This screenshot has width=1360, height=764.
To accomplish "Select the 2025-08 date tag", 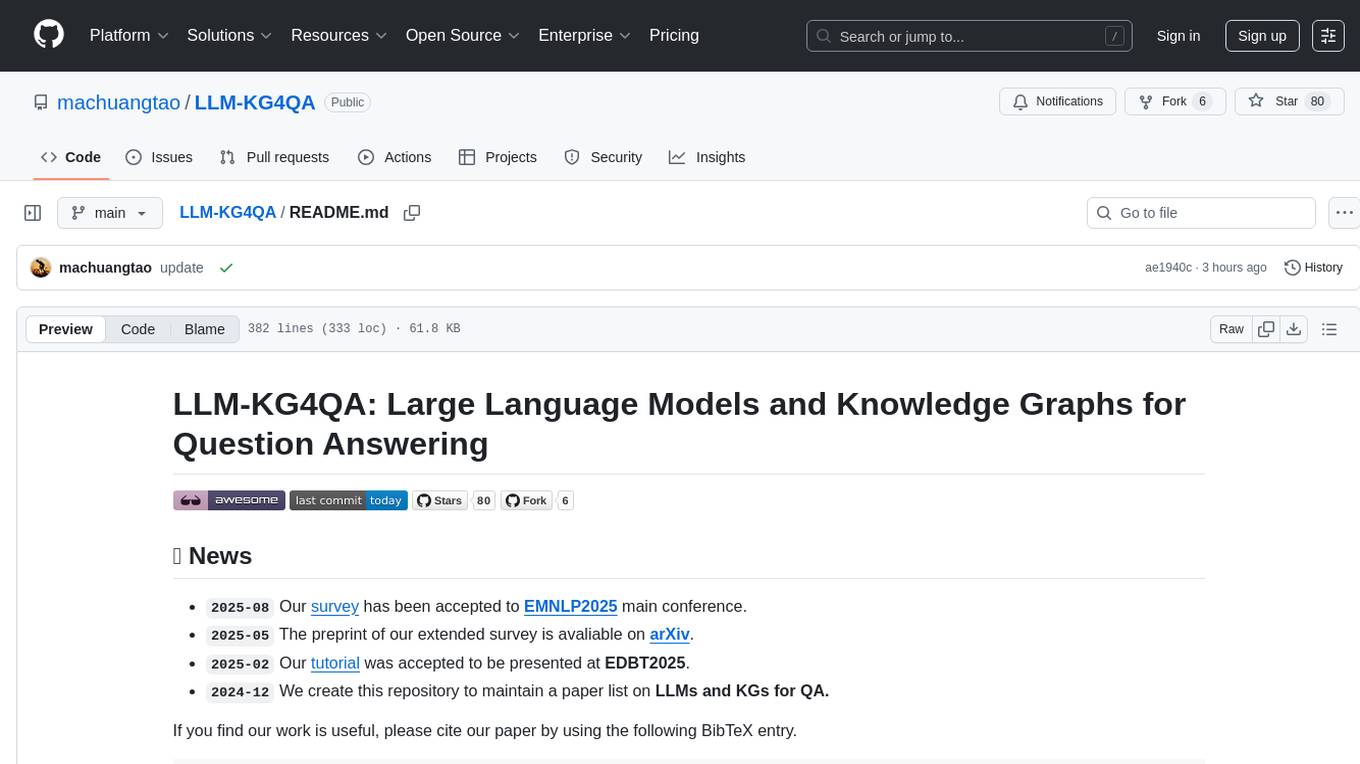I will pos(240,607).
